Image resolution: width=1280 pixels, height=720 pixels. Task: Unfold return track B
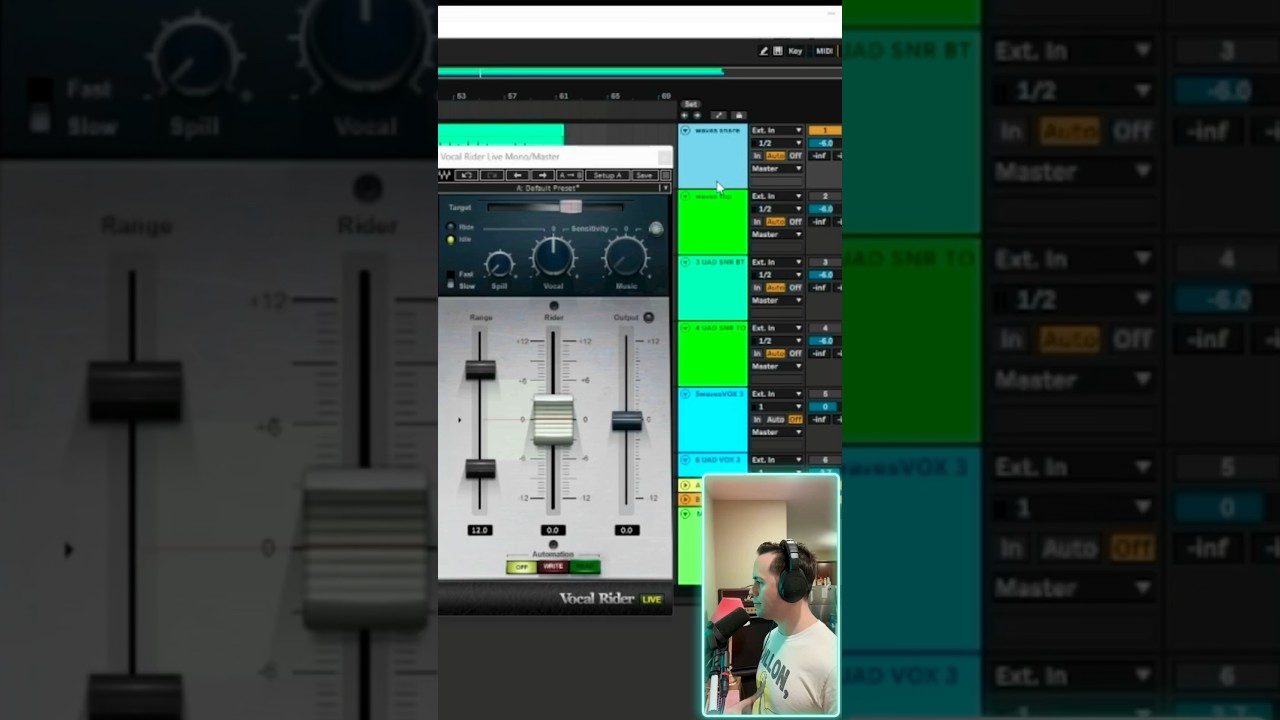[x=685, y=499]
